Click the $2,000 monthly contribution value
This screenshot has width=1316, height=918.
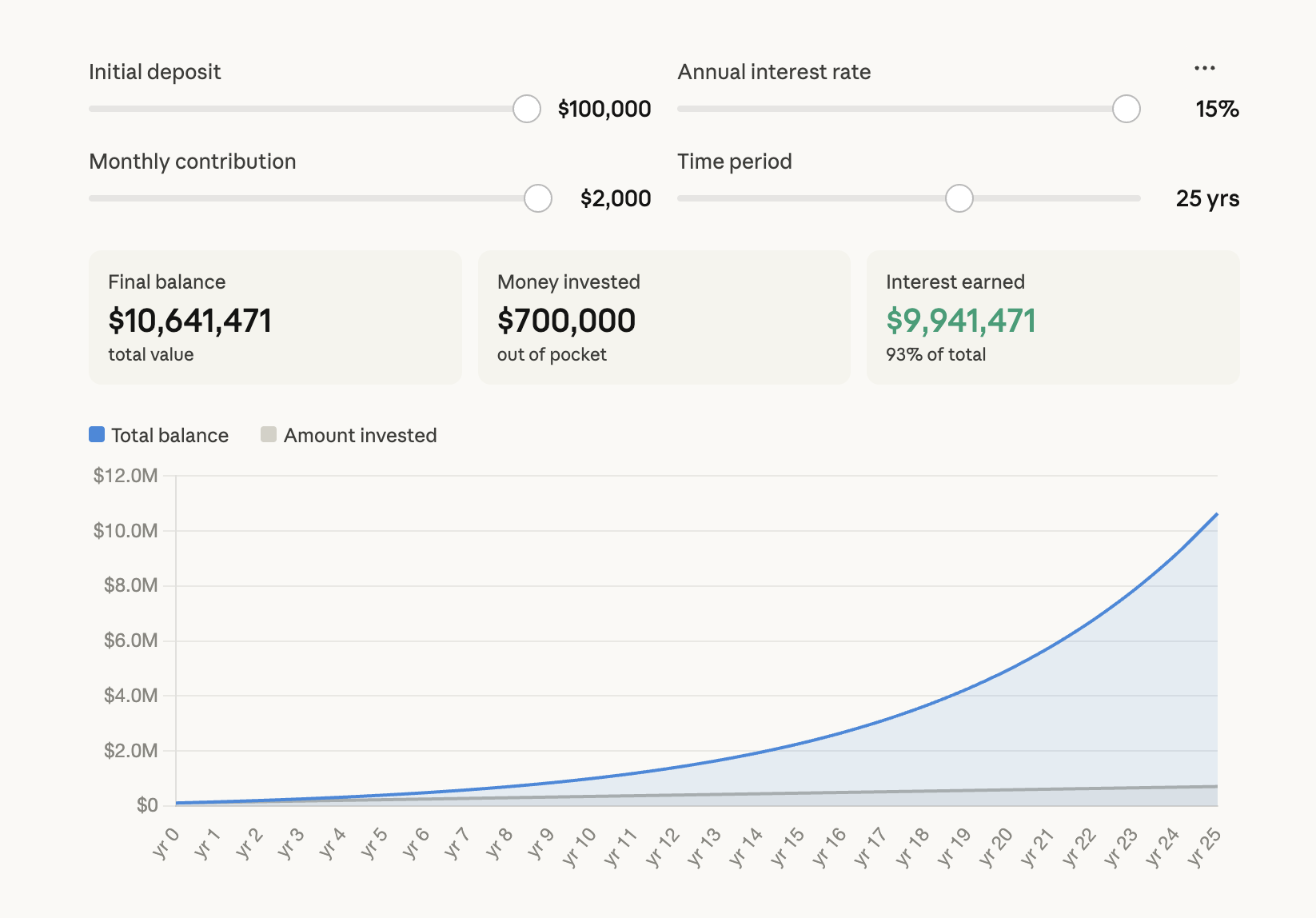point(616,198)
